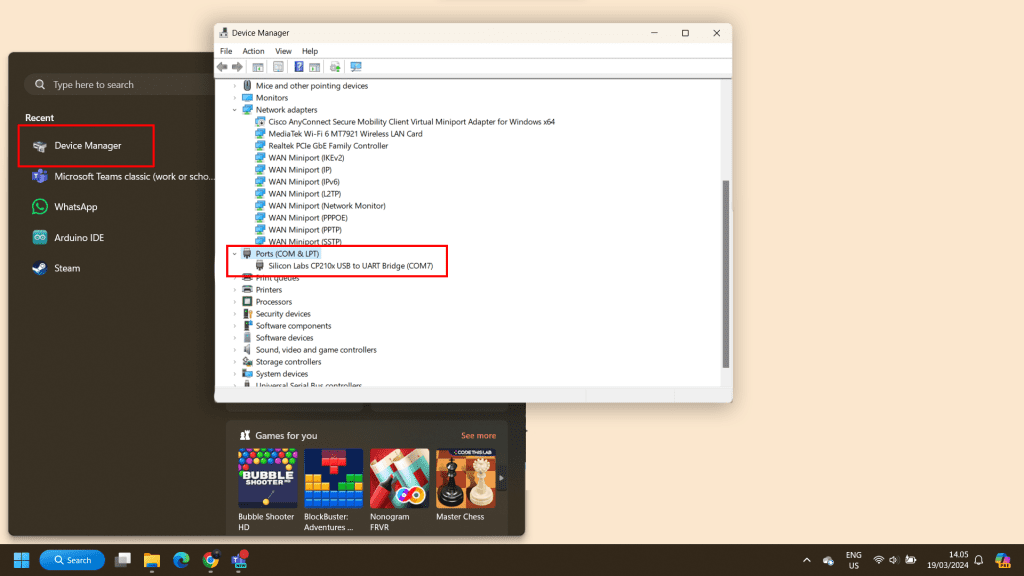Viewport: 1024px width, 576px height.
Task: Open the Master Chess game thumbnail
Action: click(x=459, y=479)
